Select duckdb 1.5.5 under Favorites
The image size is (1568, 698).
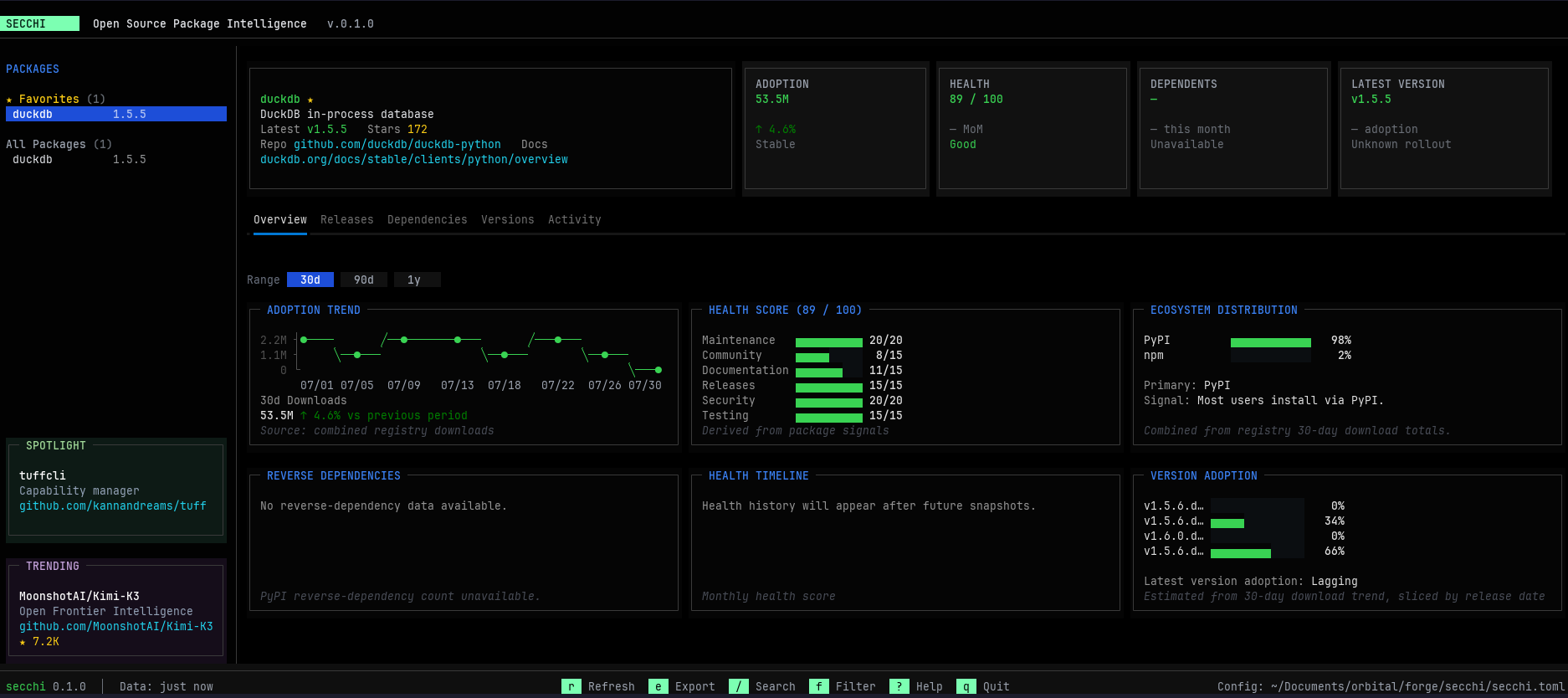[116, 114]
